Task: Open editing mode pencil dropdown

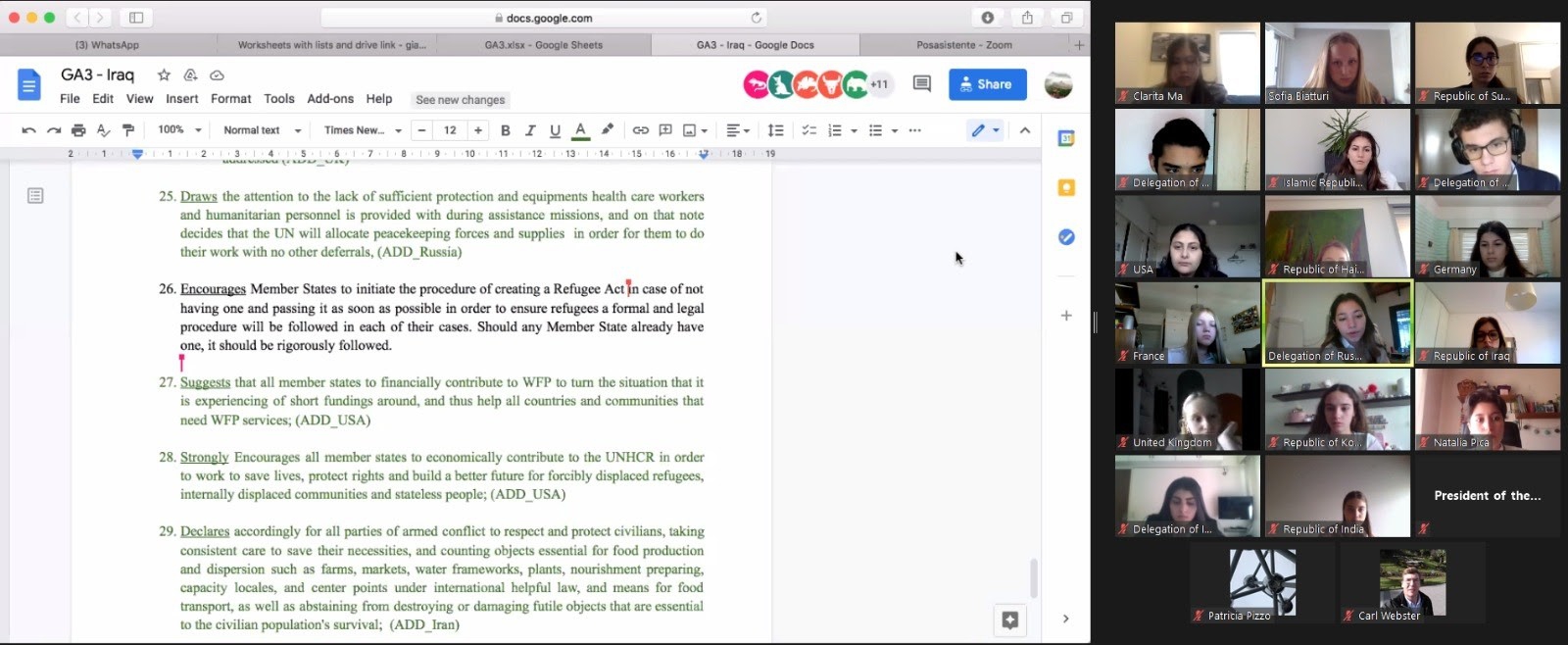Action: [985, 130]
